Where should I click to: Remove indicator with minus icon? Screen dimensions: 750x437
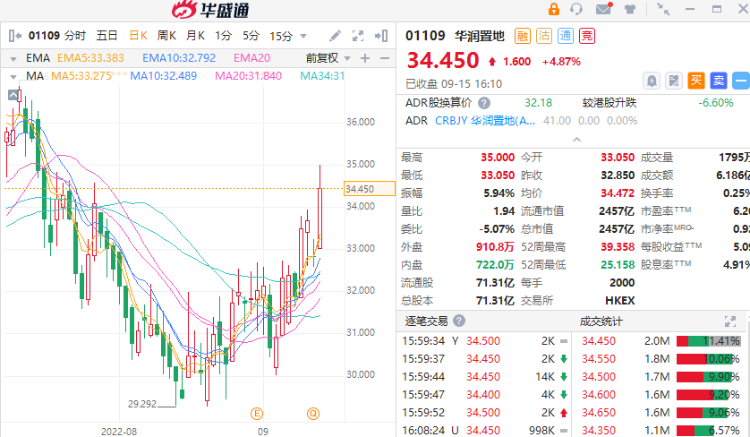click(384, 58)
